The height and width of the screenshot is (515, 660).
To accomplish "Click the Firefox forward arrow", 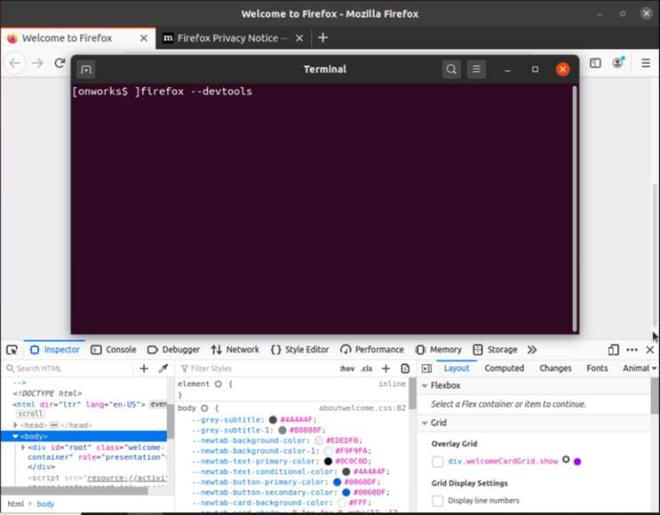I will pos(38,63).
